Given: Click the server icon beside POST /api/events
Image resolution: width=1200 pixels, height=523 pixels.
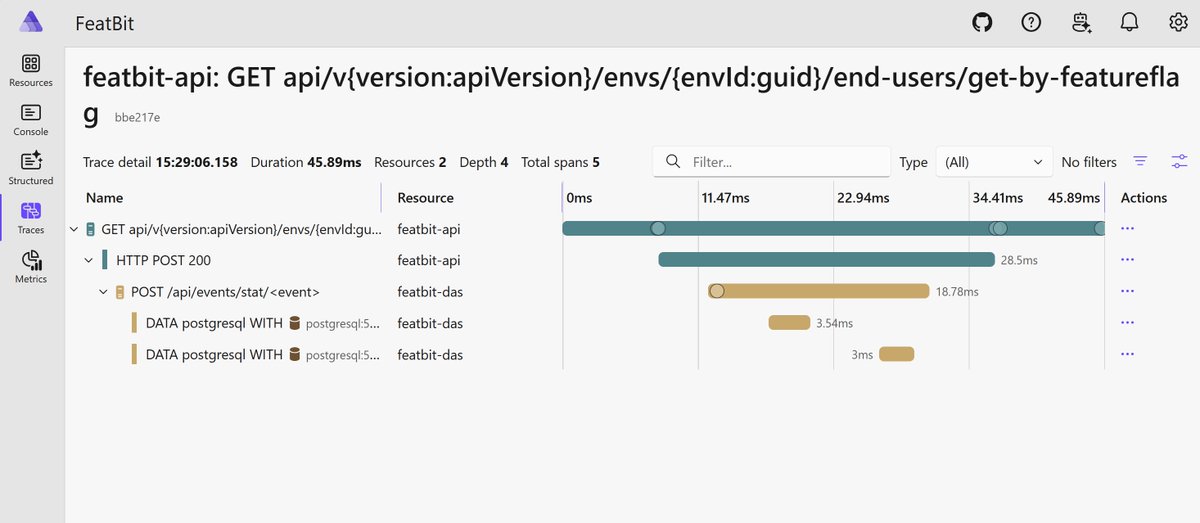Looking at the screenshot, I should tap(121, 292).
